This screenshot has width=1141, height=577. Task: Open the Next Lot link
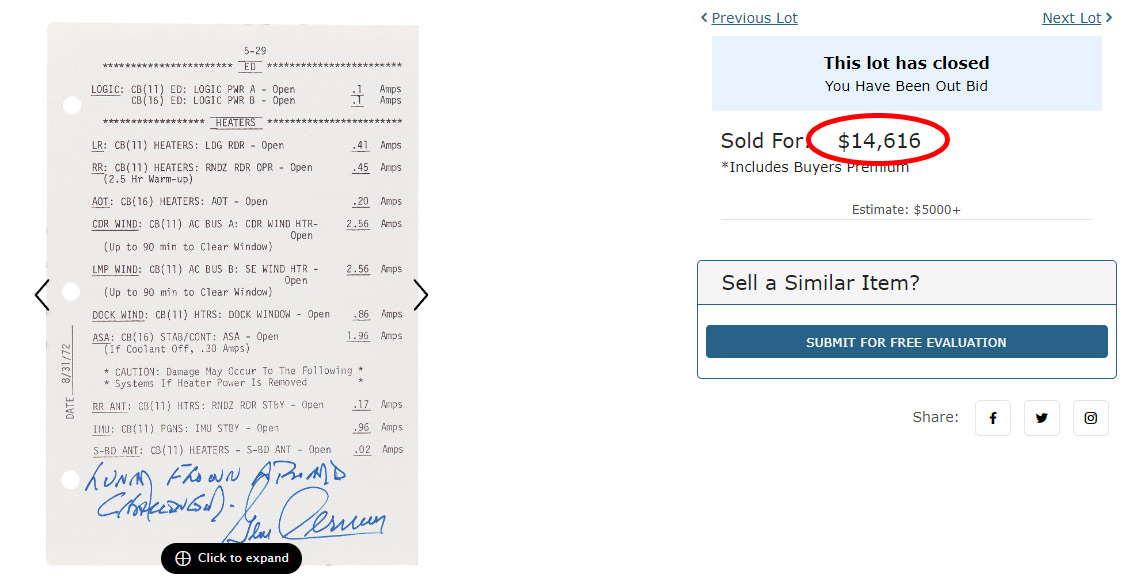coord(1071,18)
